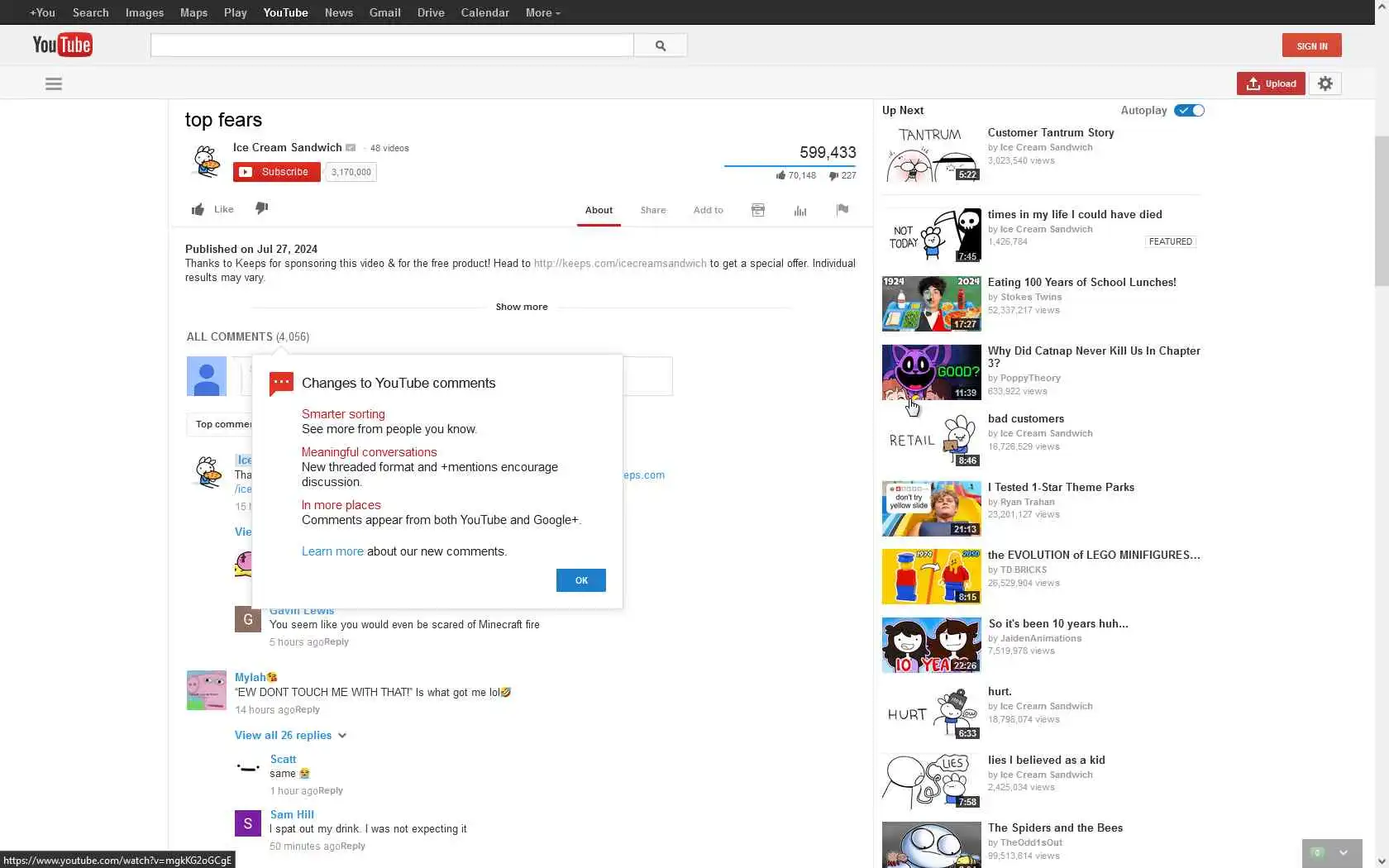Open 'So it's been 10 years huh...' title

(1058, 623)
